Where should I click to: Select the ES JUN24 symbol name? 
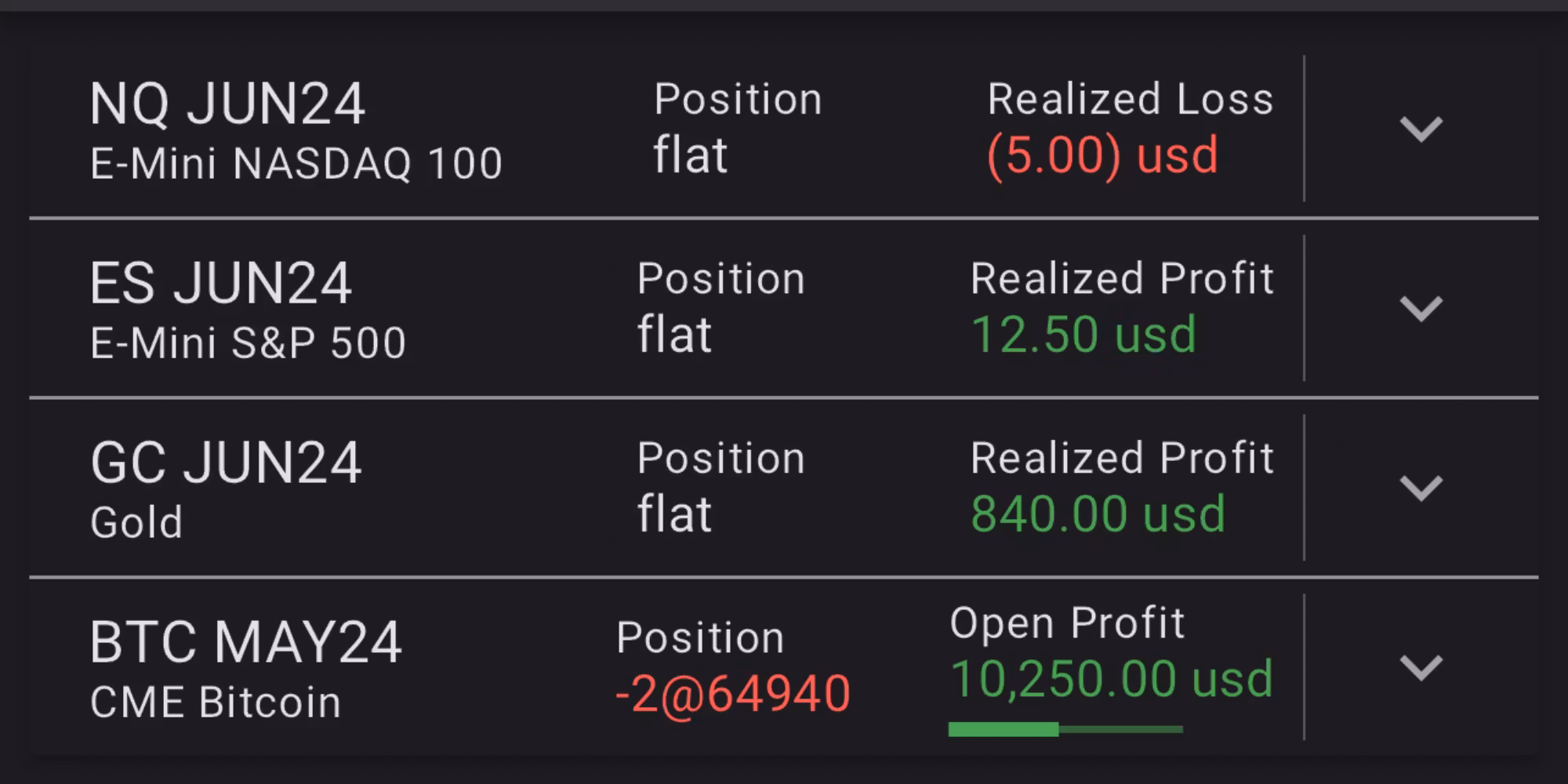click(x=221, y=283)
